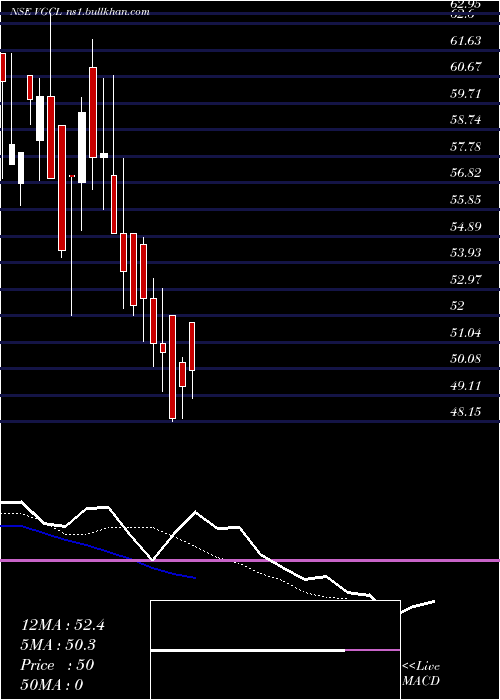The height and width of the screenshot is (700, 500).
Task: Click the 12MA : 52.4 readout
Action: 62,625
